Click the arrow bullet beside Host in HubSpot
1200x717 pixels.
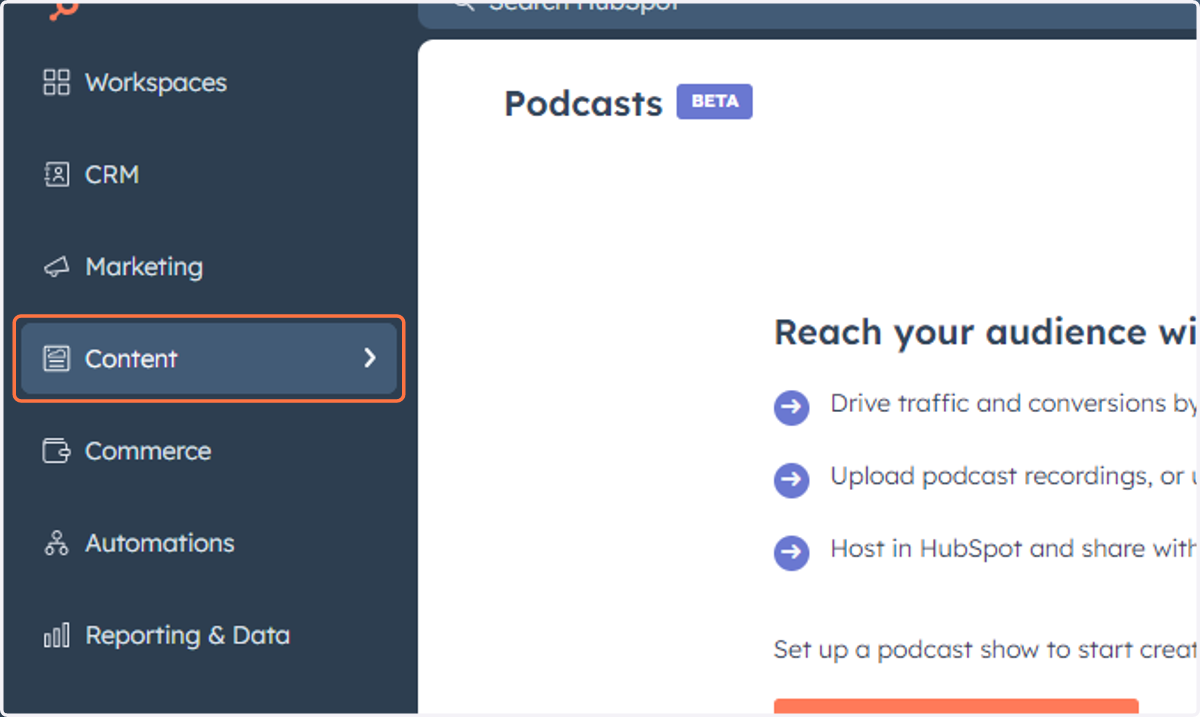(x=791, y=552)
